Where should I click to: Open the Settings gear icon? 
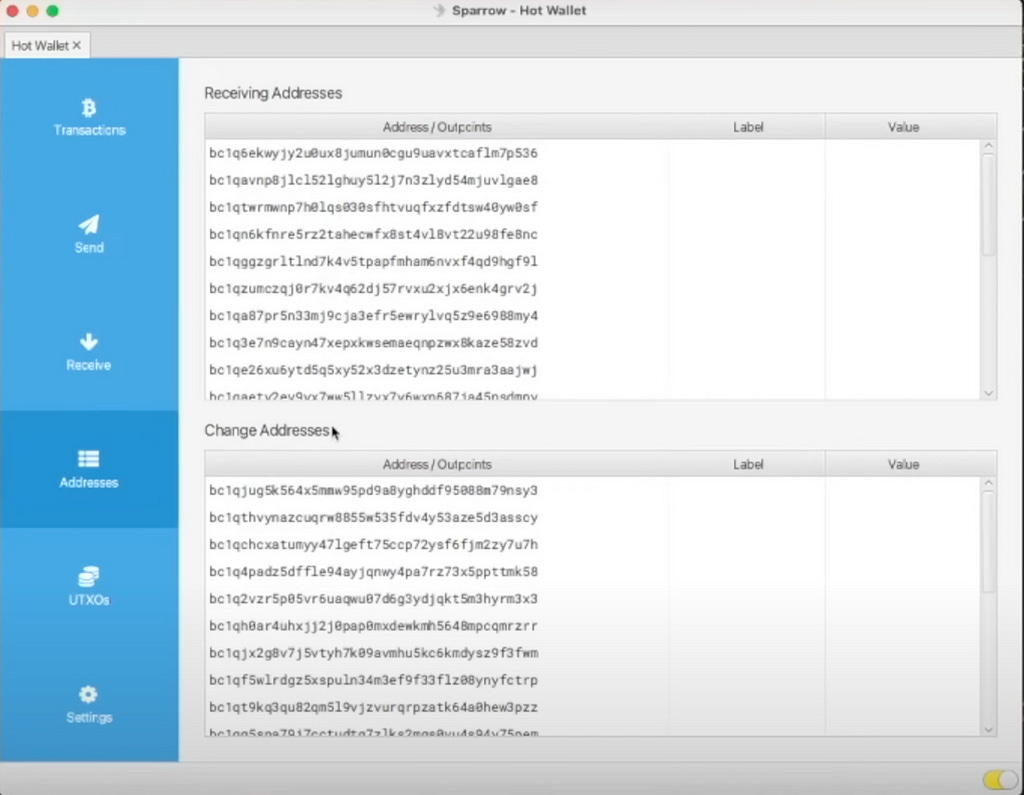click(x=88, y=694)
